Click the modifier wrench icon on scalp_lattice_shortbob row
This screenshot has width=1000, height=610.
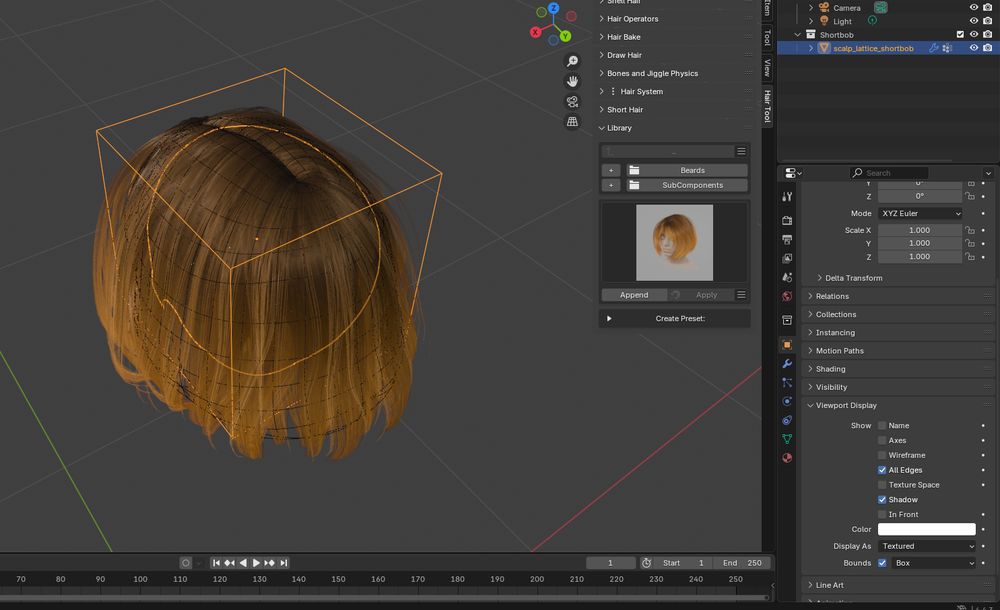934,48
